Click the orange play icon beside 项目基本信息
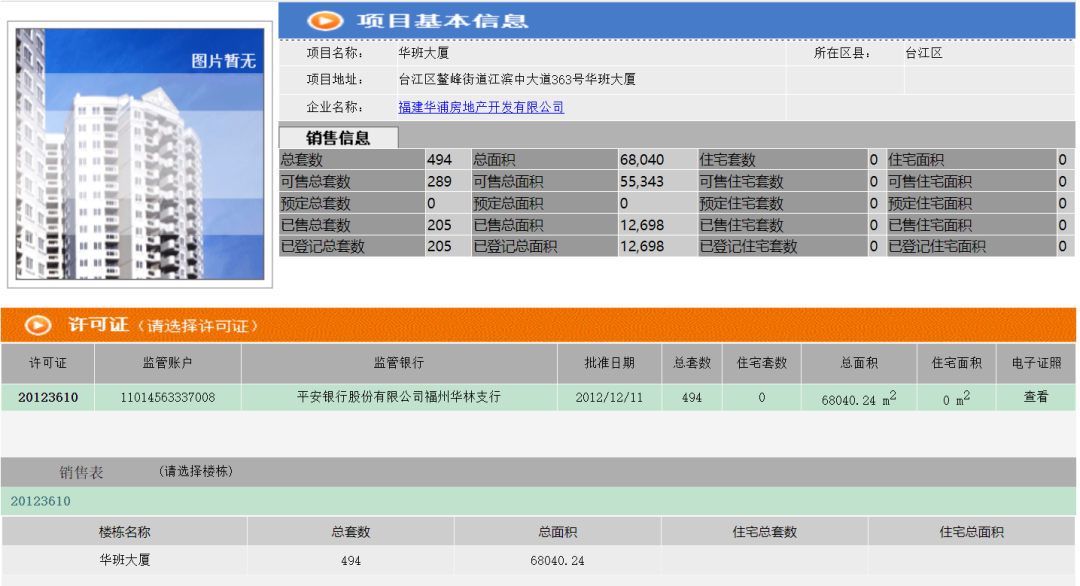 (325, 21)
